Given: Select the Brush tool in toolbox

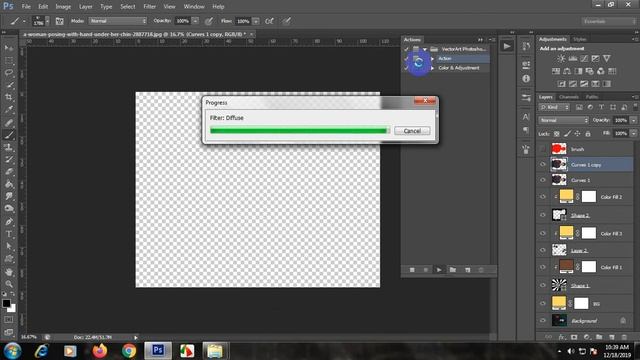Looking at the screenshot, I should (9, 135).
